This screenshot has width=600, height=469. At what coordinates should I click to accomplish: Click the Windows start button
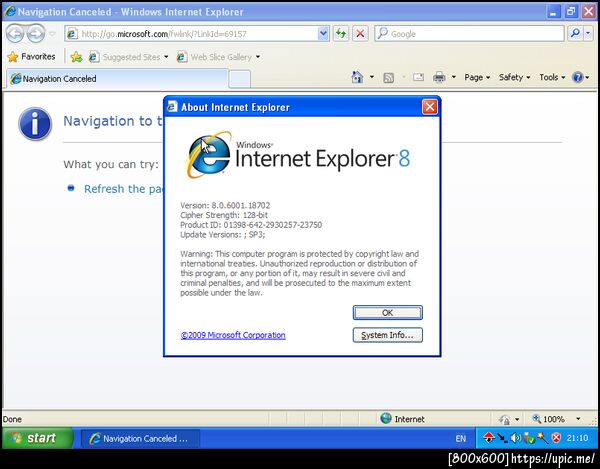pos(38,438)
